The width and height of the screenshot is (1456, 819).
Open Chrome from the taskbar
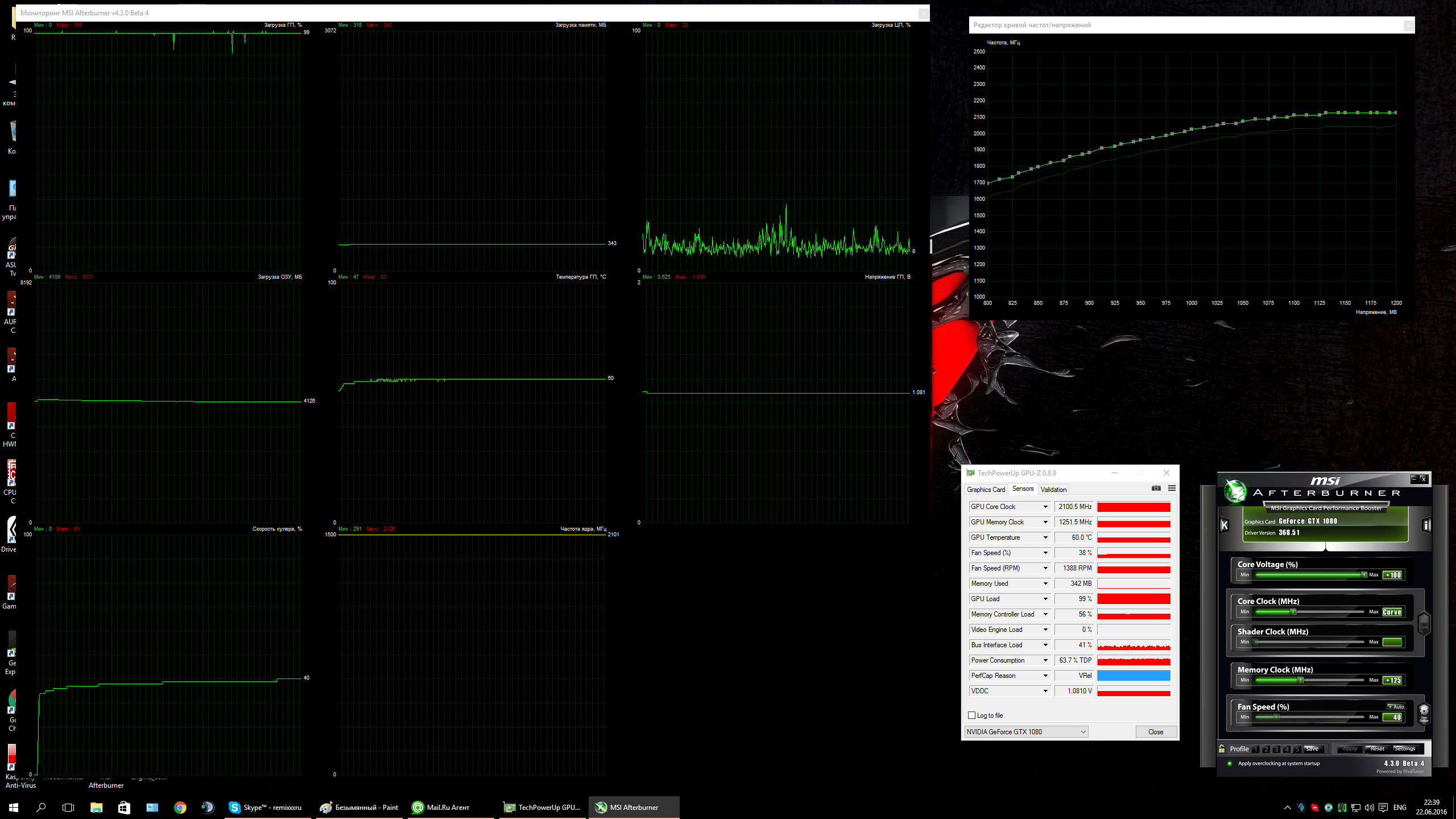click(x=180, y=807)
